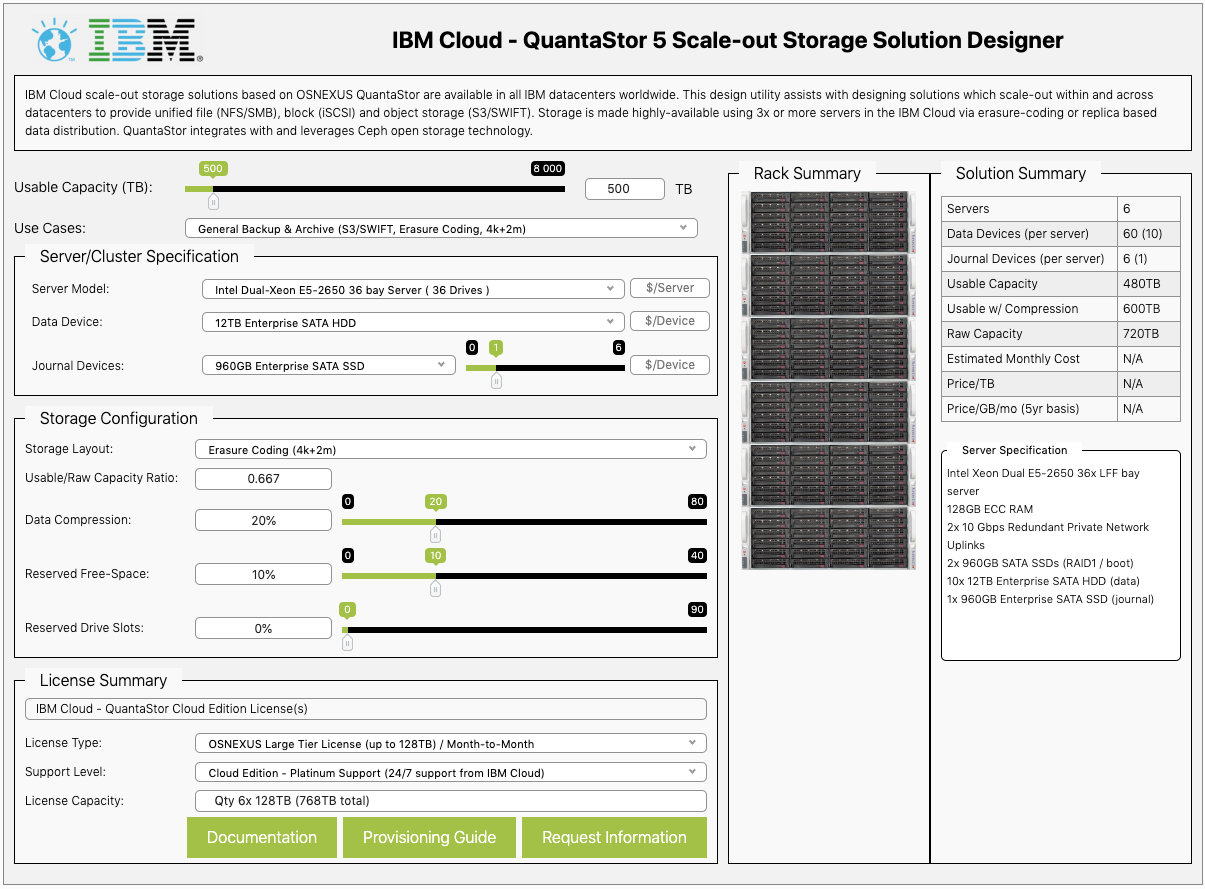The width and height of the screenshot is (1205, 889).
Task: Open the Journal Devices dropdown
Action: coord(329,365)
